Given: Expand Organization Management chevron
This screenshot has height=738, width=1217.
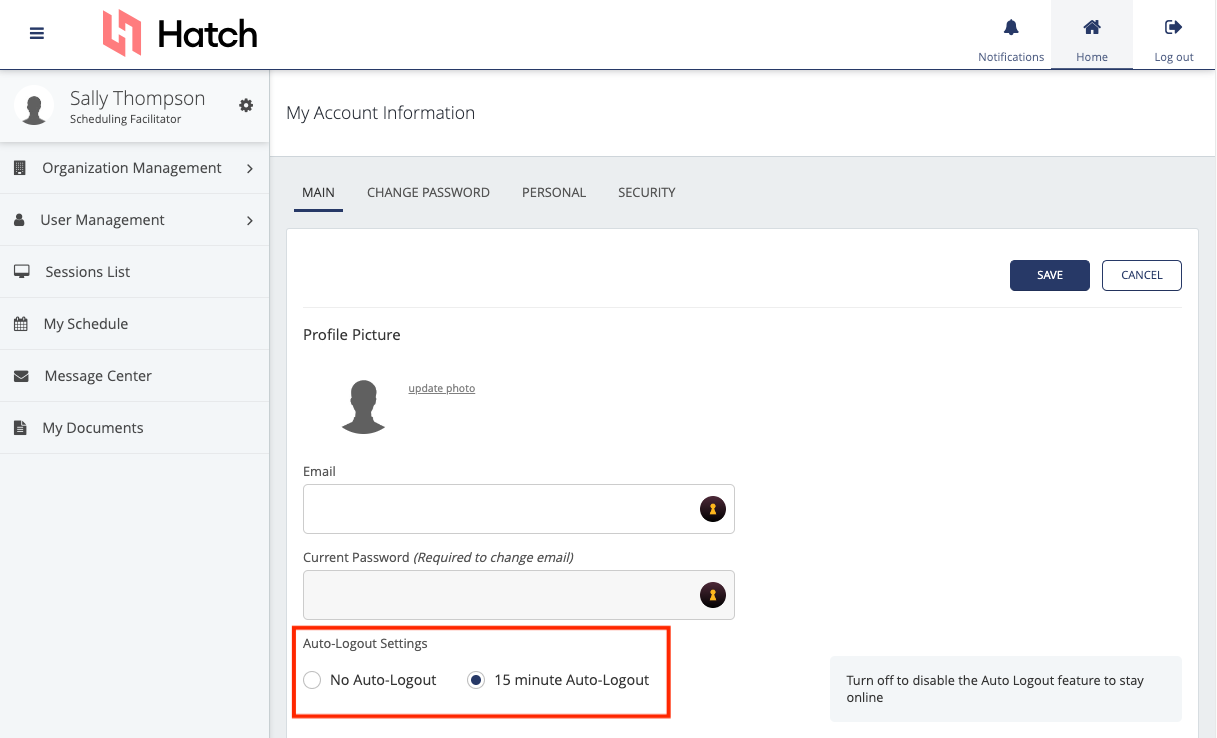Looking at the screenshot, I should [250, 168].
